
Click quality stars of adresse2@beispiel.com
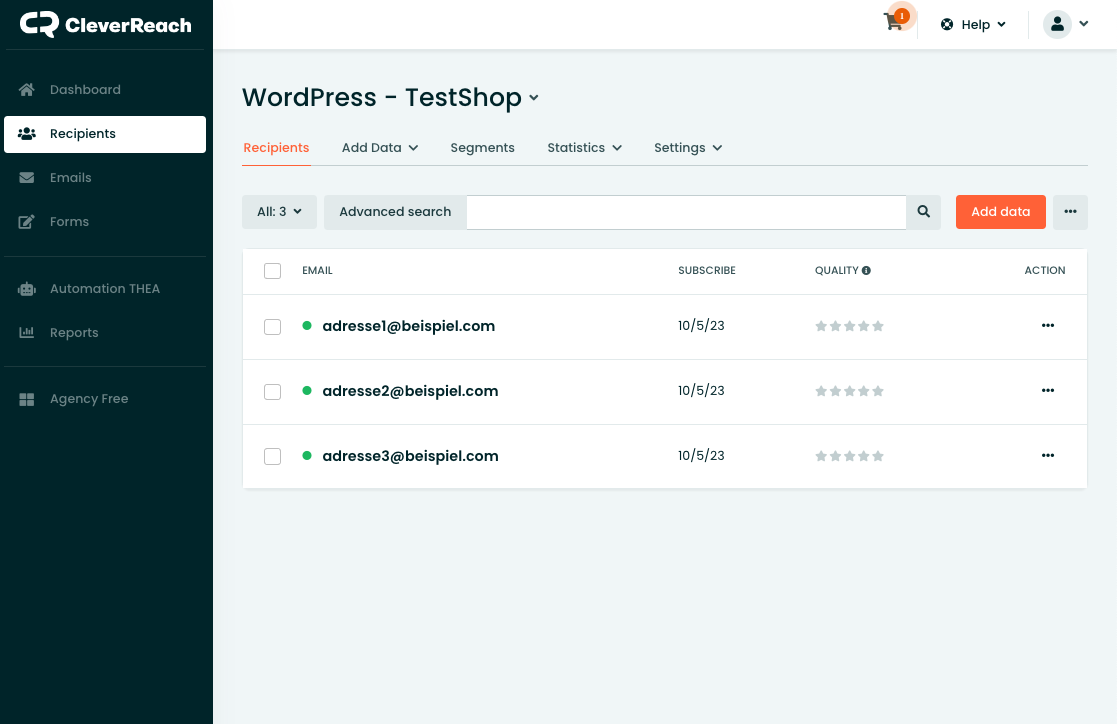tap(849, 391)
